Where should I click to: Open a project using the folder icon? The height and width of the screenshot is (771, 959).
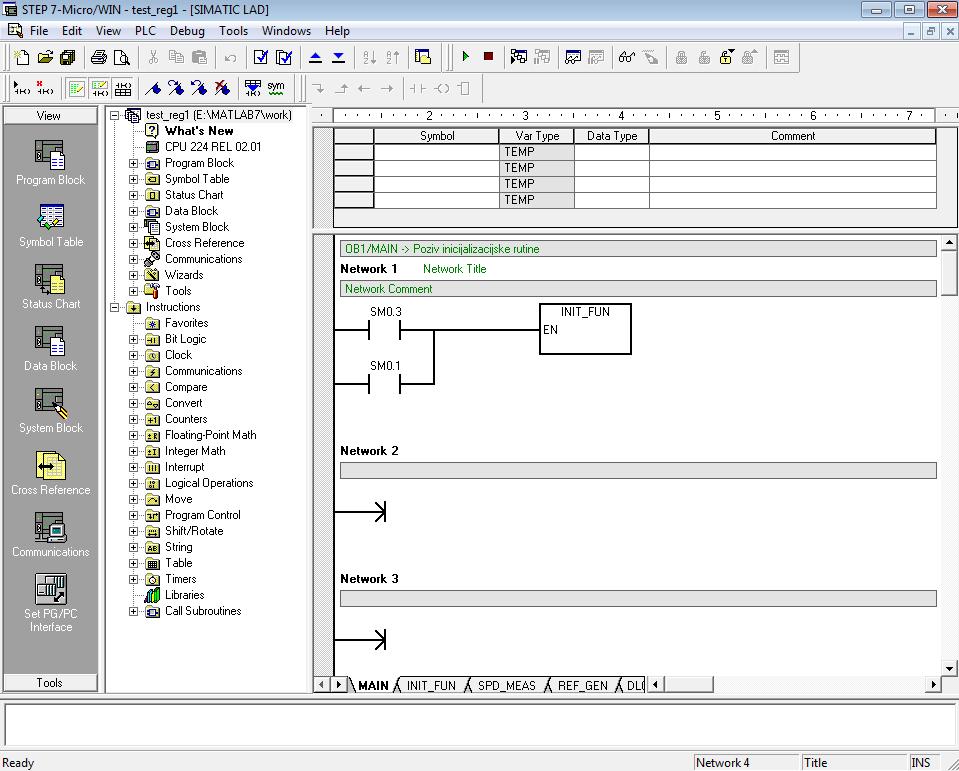coord(45,57)
